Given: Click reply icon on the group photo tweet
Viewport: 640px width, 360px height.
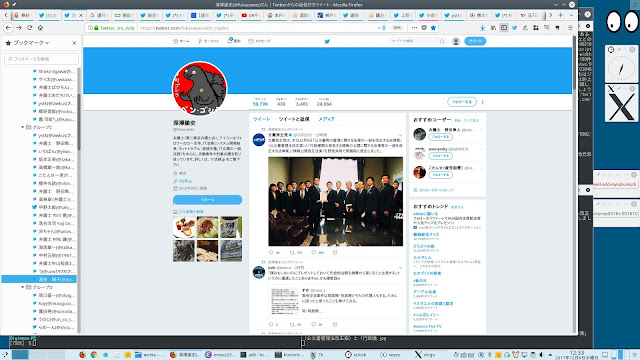Looking at the screenshot, I should (271, 253).
